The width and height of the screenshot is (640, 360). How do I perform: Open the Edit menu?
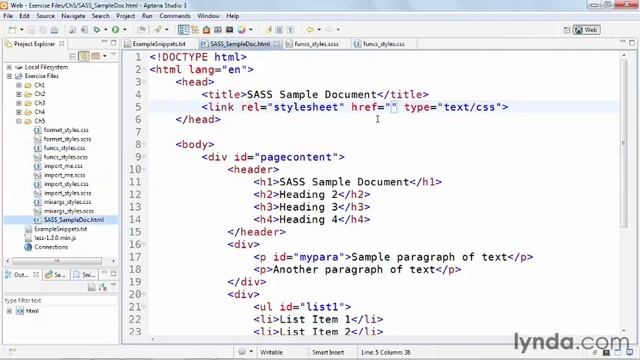[24, 16]
